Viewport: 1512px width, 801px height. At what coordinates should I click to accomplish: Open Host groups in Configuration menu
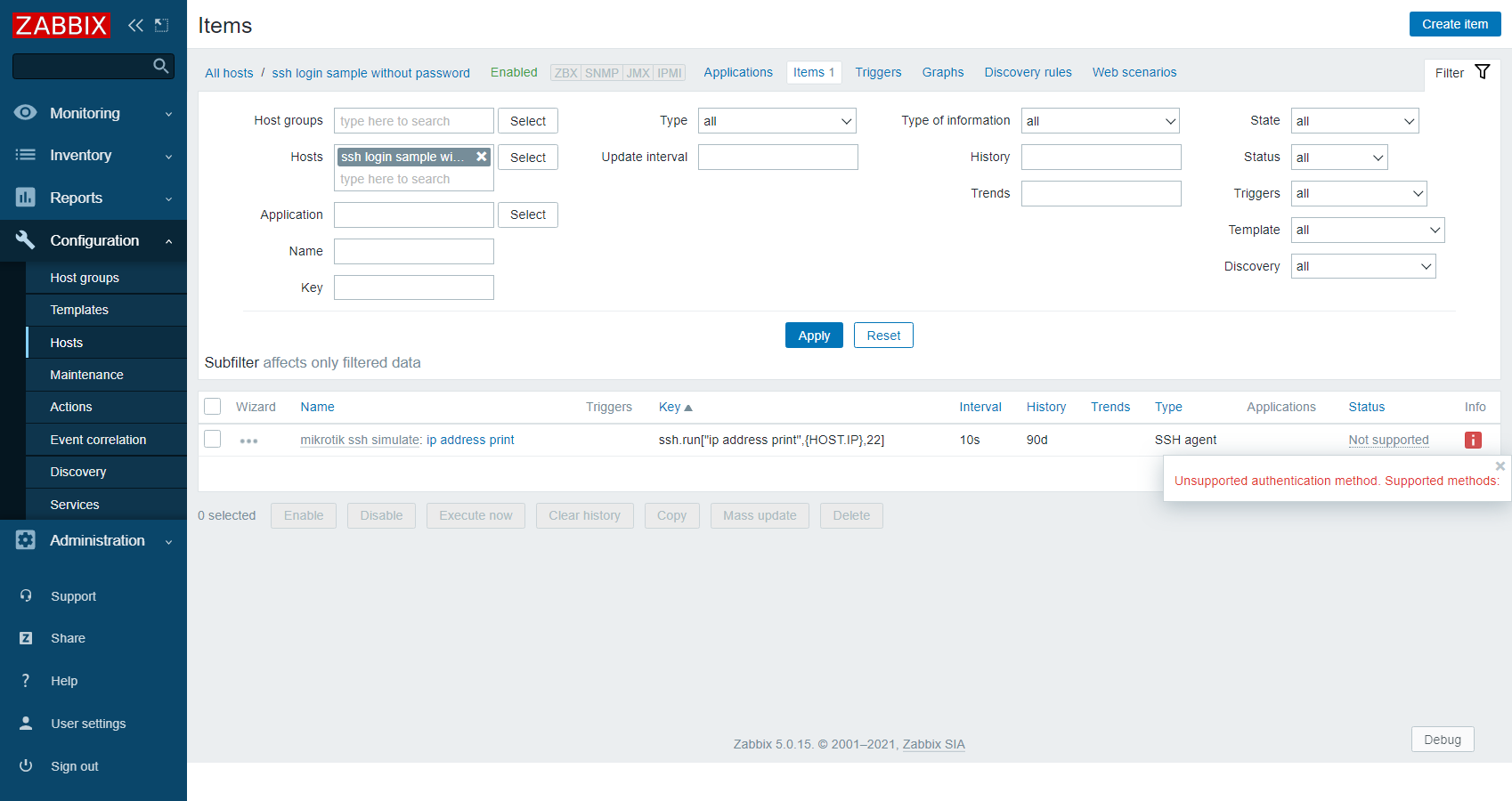click(107, 278)
